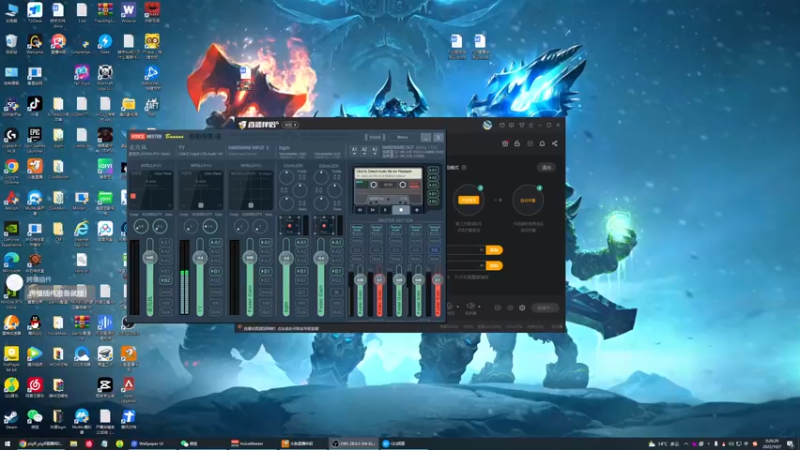Open Google Chrome desktop icon

pyautogui.click(x=11, y=171)
